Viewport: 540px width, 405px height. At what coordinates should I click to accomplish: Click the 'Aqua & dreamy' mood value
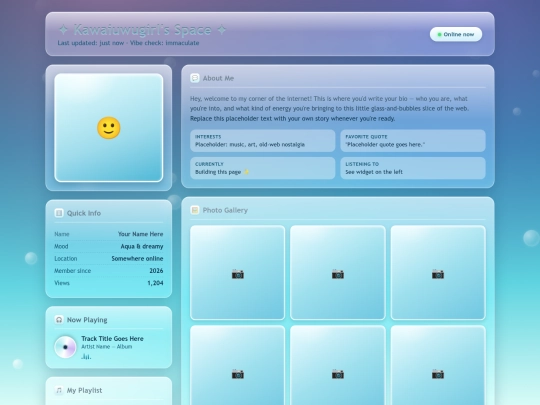click(x=142, y=247)
